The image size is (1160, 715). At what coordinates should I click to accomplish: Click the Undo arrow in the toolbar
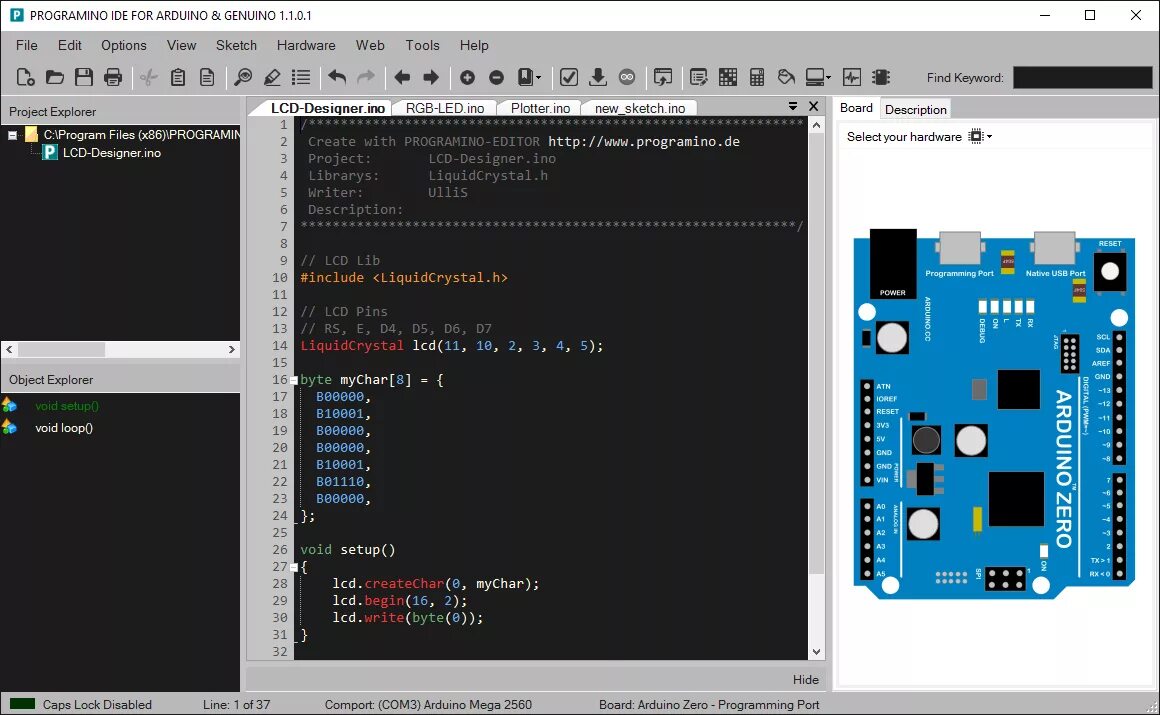coord(337,77)
